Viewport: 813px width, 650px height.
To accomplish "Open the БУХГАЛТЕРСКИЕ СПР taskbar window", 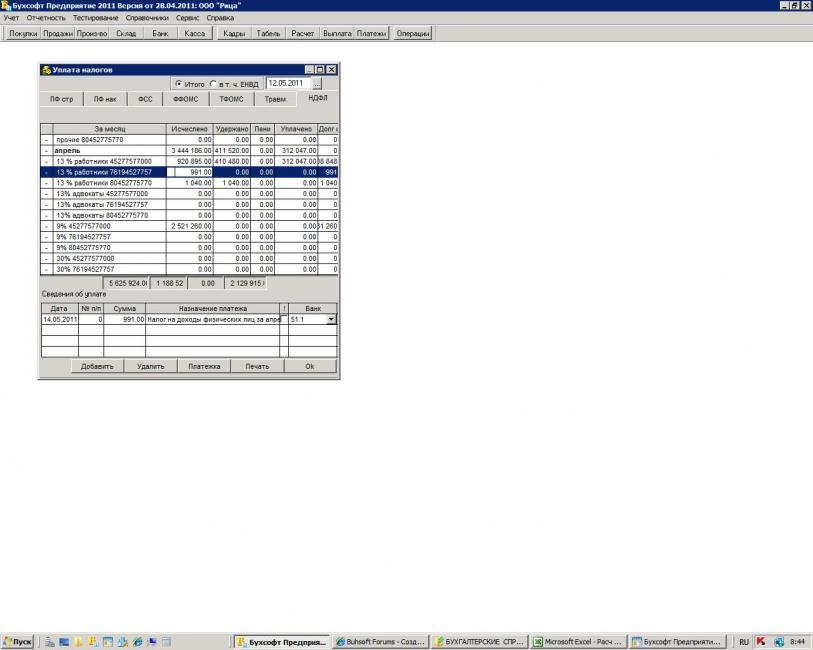I will (x=480, y=641).
